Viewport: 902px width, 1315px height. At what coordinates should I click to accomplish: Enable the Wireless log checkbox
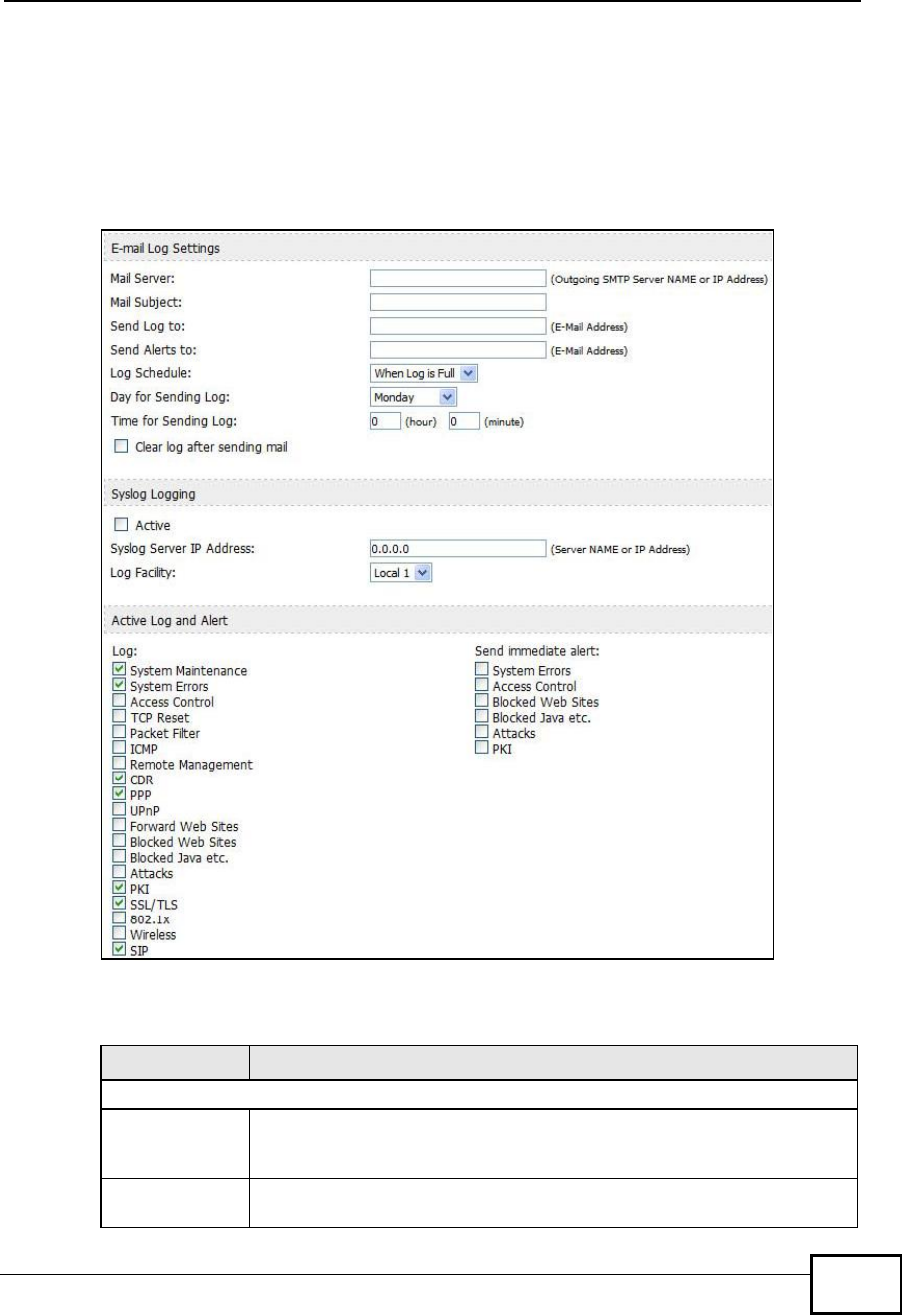120,934
